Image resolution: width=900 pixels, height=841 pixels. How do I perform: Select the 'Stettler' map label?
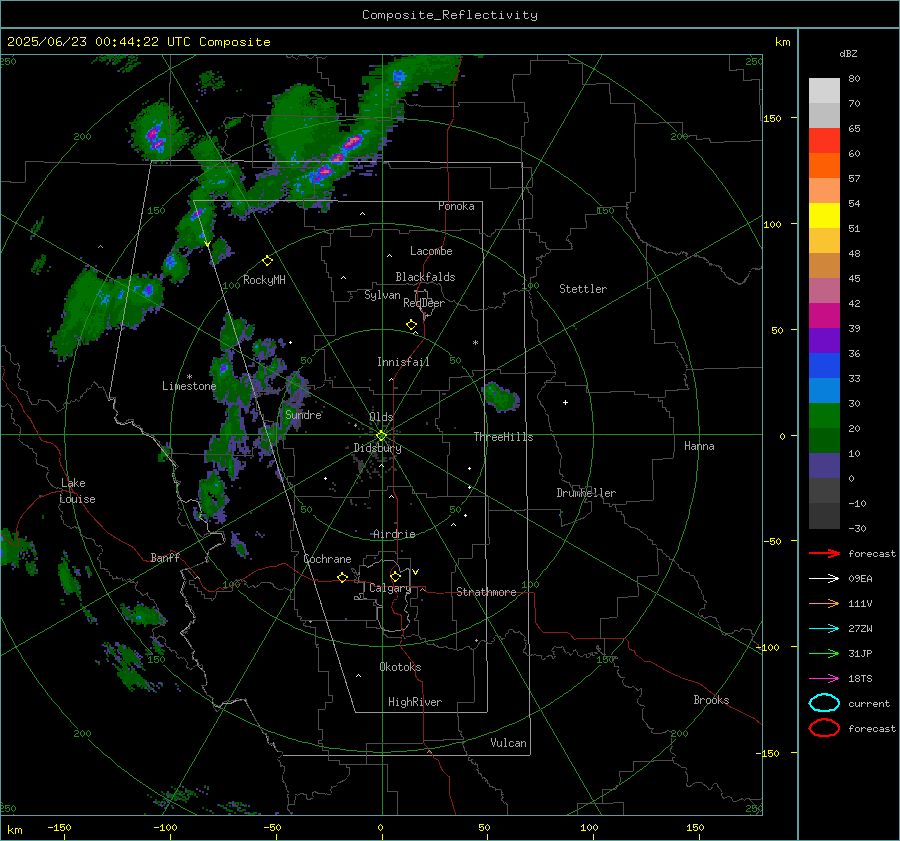pyautogui.click(x=583, y=289)
